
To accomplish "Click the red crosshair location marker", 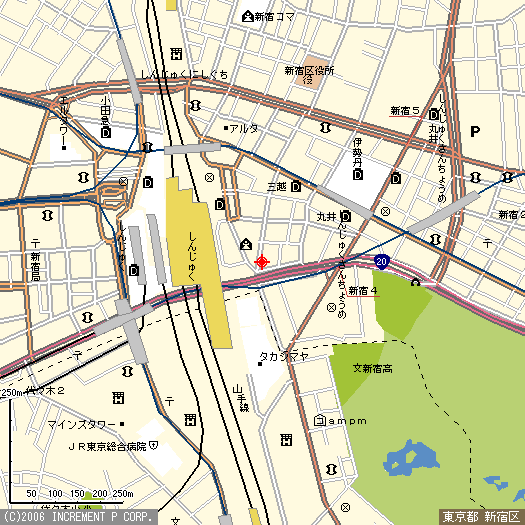I will pos(262,261).
